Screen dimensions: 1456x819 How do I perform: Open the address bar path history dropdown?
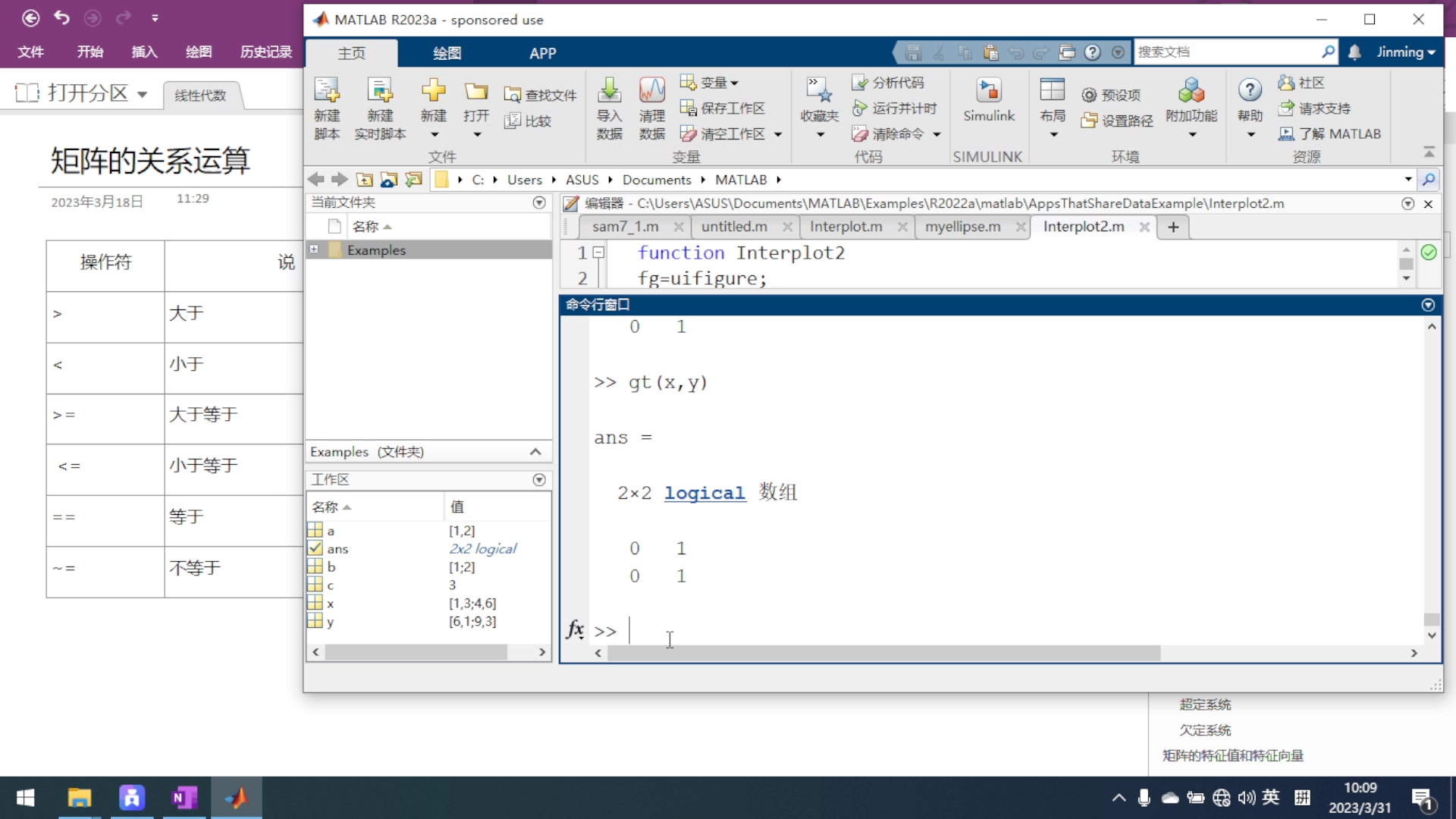pyautogui.click(x=1407, y=180)
